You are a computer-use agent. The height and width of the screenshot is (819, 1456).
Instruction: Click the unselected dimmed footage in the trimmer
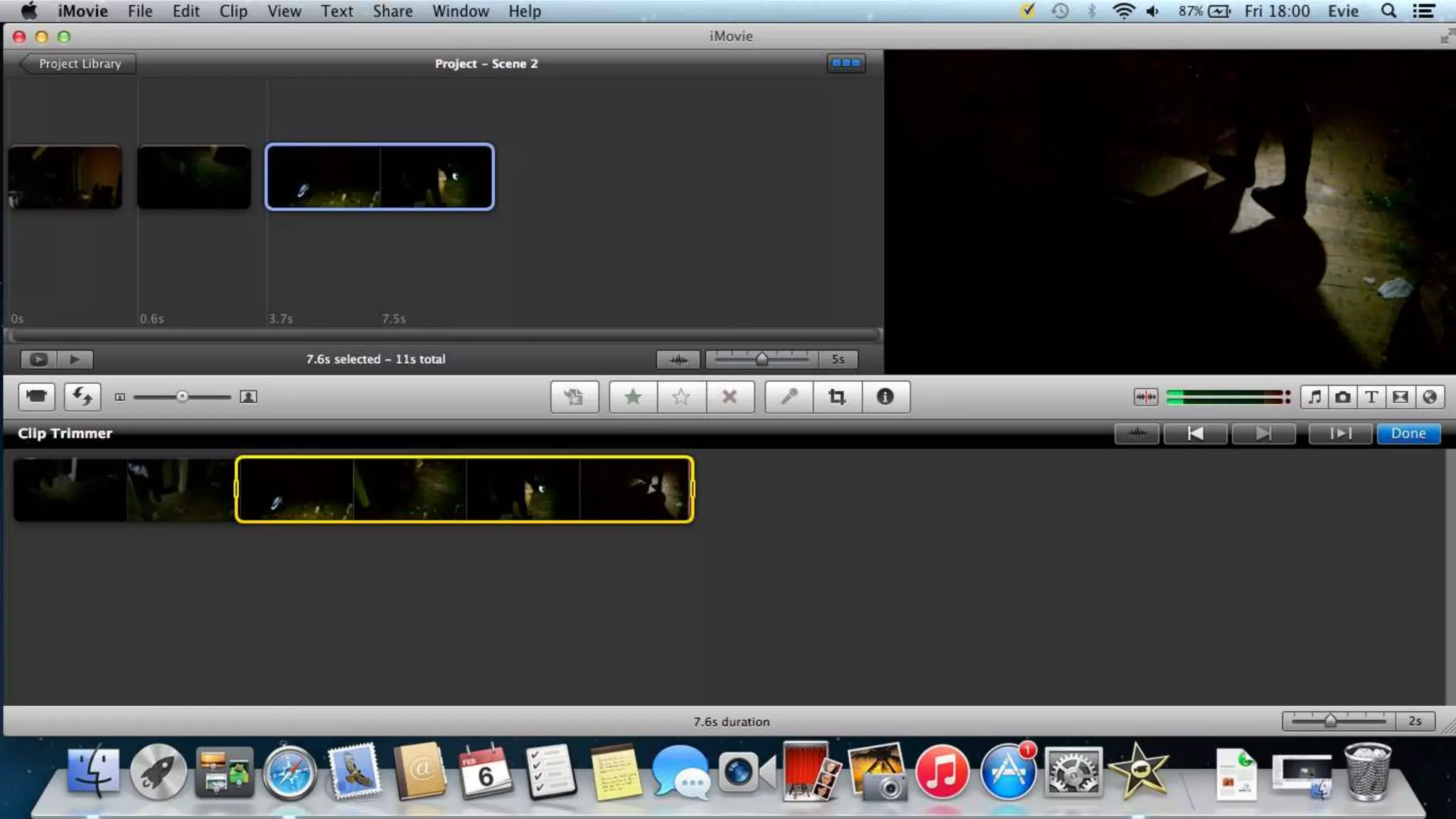[x=124, y=489]
